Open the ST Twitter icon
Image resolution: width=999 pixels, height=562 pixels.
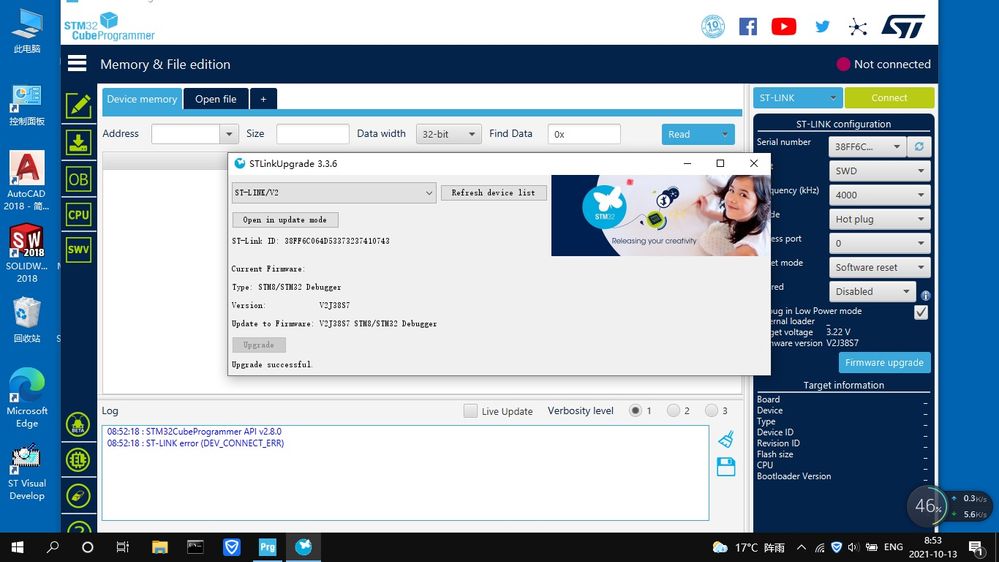(823, 26)
